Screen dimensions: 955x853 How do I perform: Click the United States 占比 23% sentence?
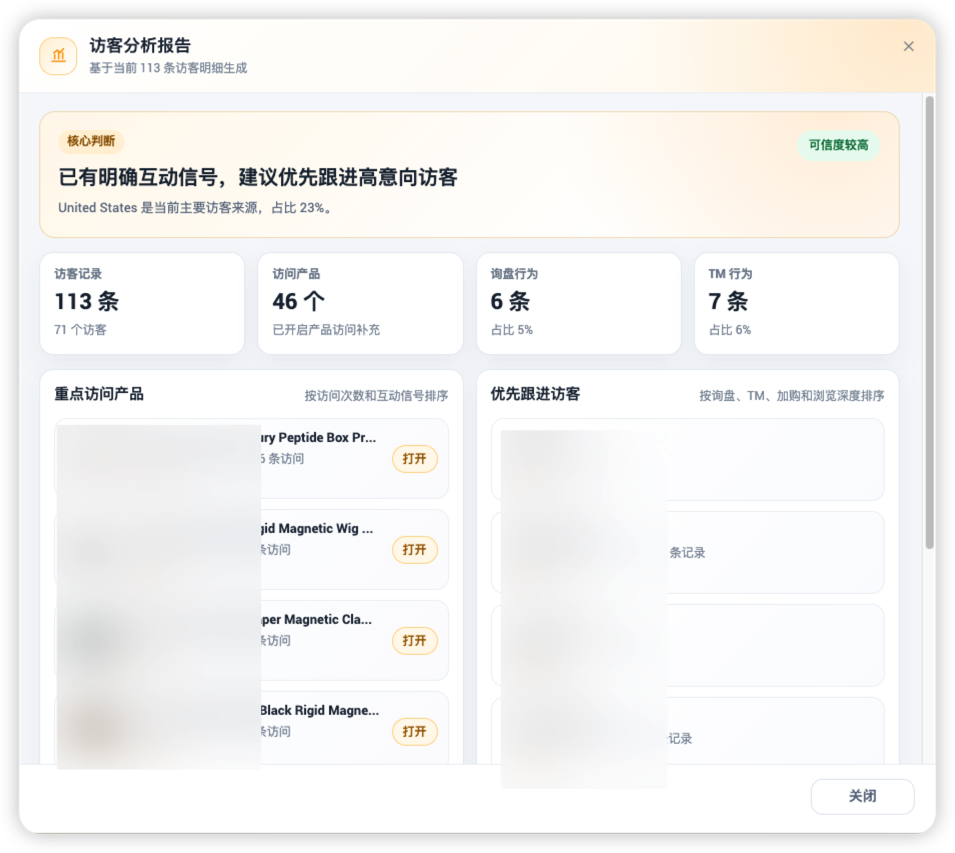coord(196,208)
